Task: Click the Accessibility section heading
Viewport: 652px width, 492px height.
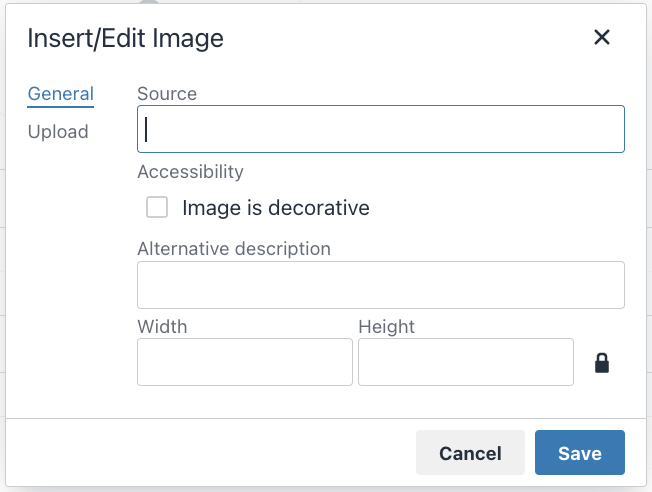Action: pos(190,171)
